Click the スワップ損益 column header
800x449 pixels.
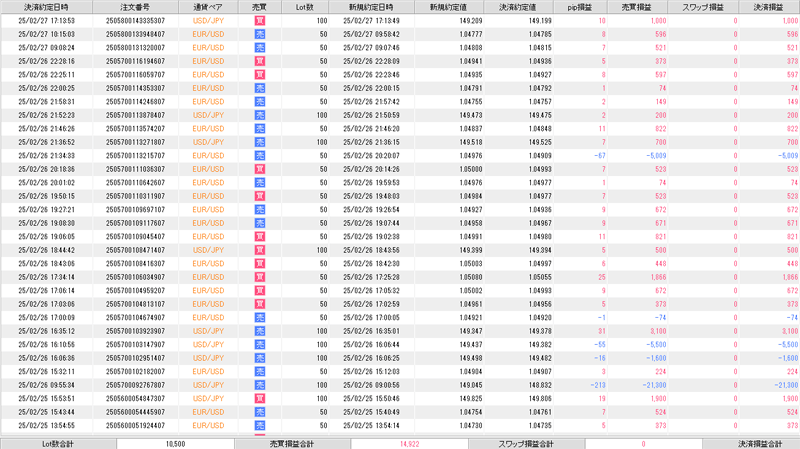[x=703, y=7]
